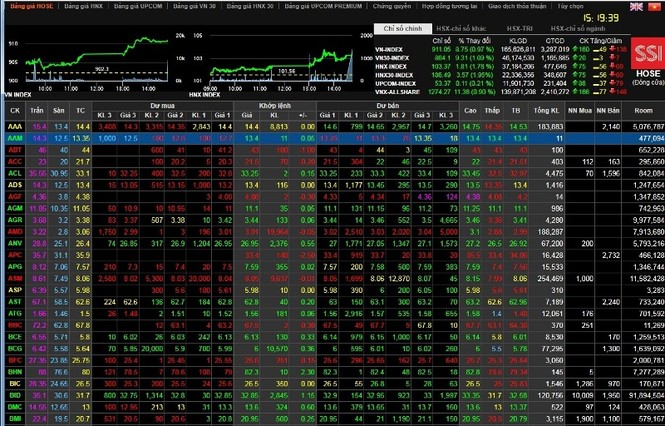
Task: Select the HSX-TRI tab
Action: [520, 29]
